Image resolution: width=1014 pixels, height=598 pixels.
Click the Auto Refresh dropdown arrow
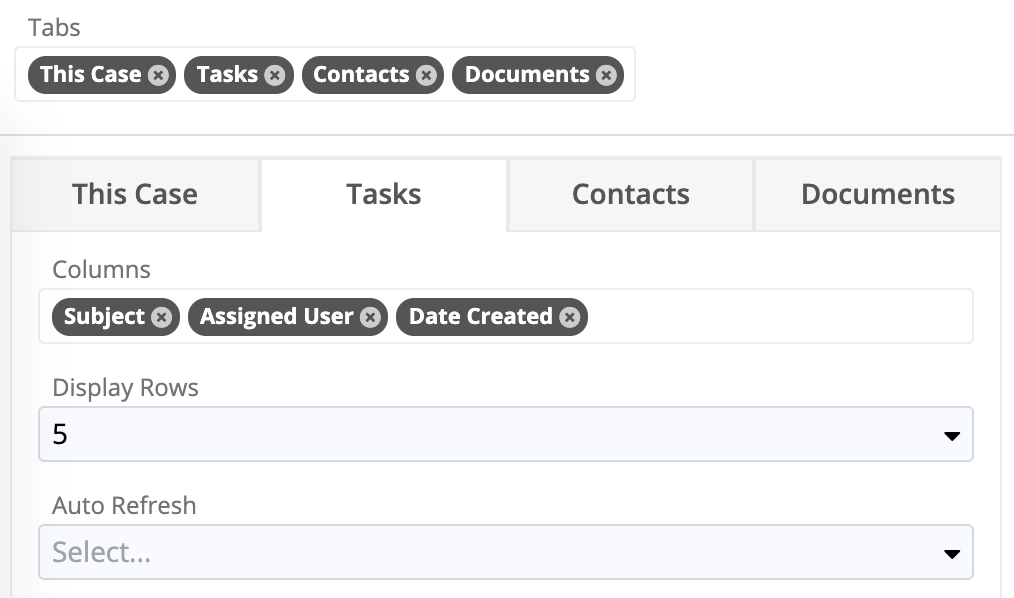tap(952, 554)
